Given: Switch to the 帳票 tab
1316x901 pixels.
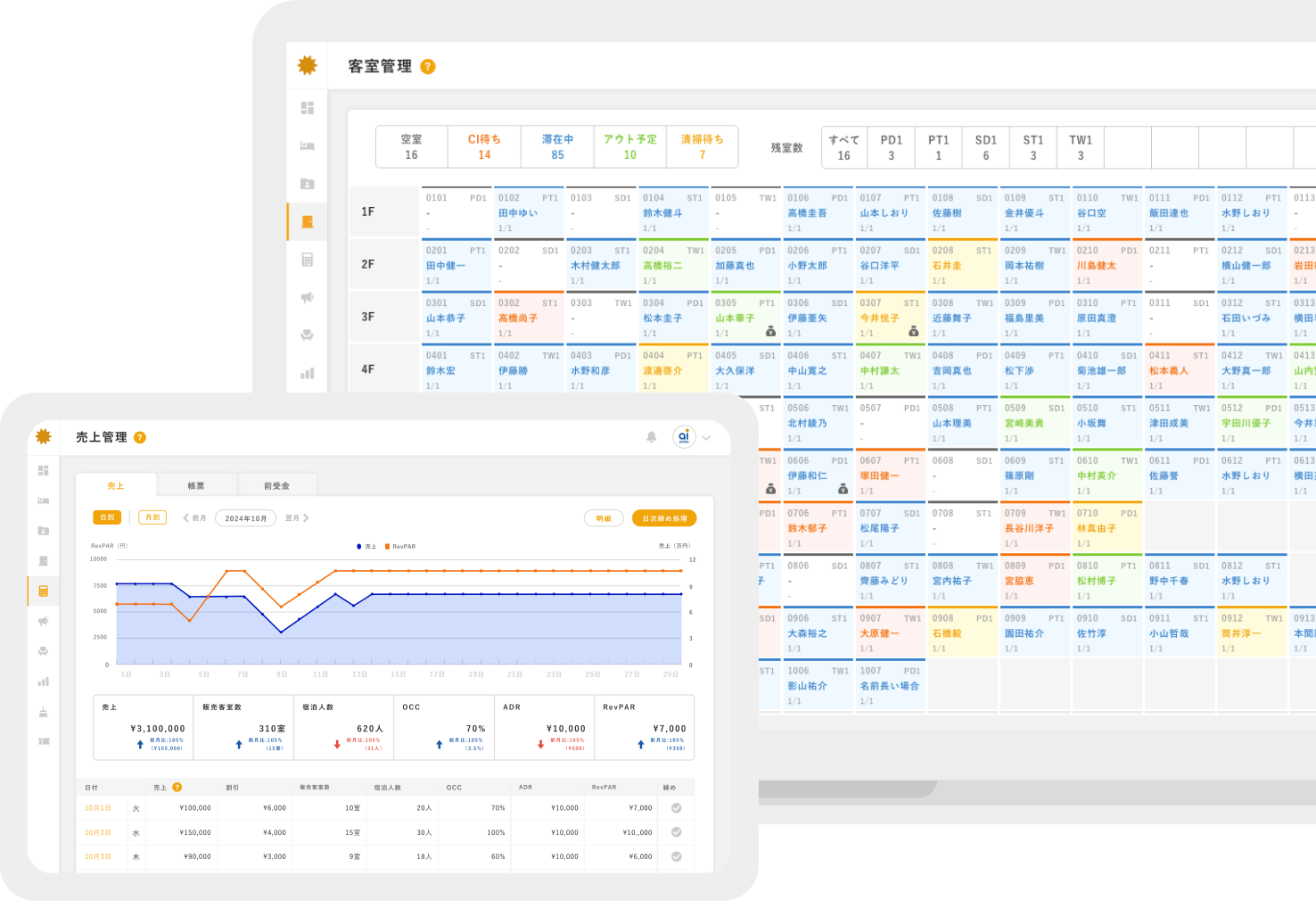Looking at the screenshot, I should (x=196, y=486).
